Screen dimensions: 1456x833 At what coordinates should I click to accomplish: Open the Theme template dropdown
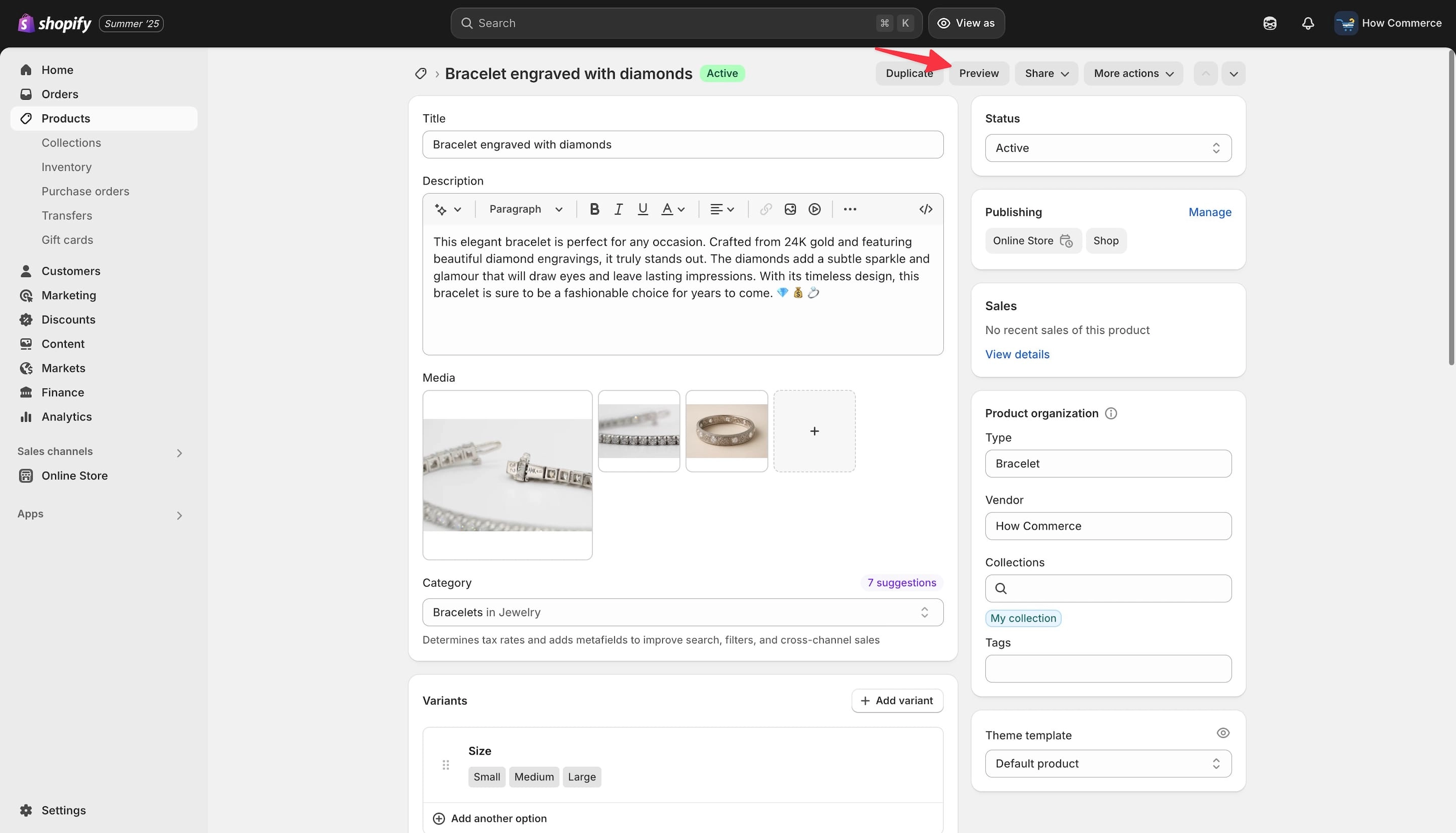click(x=1108, y=764)
